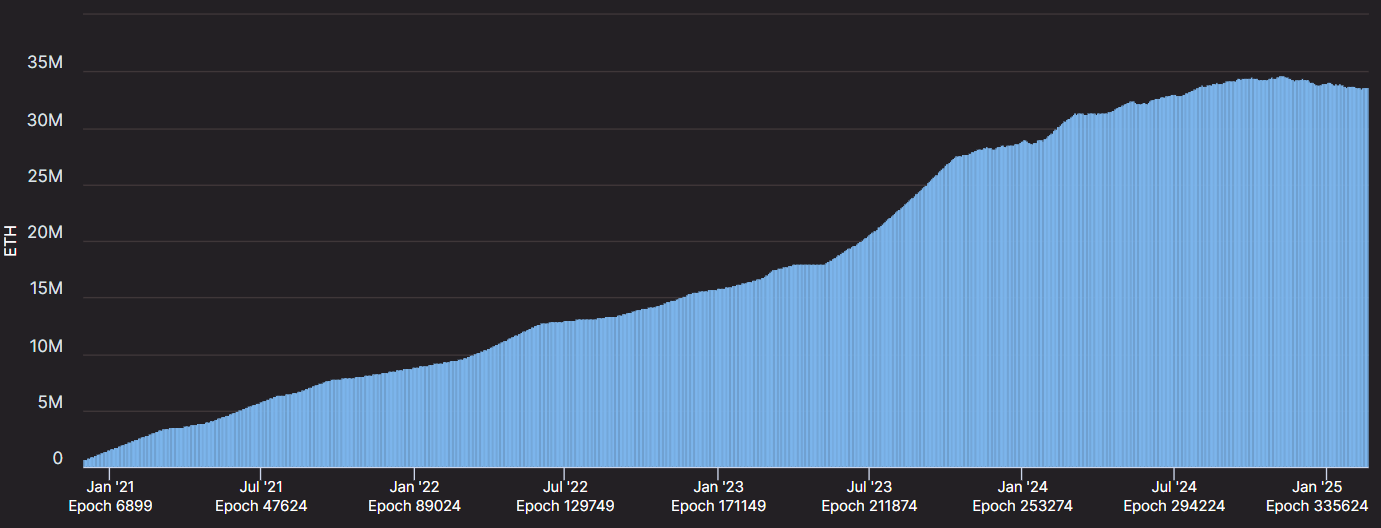Click the Epoch 211874 label

(x=869, y=506)
